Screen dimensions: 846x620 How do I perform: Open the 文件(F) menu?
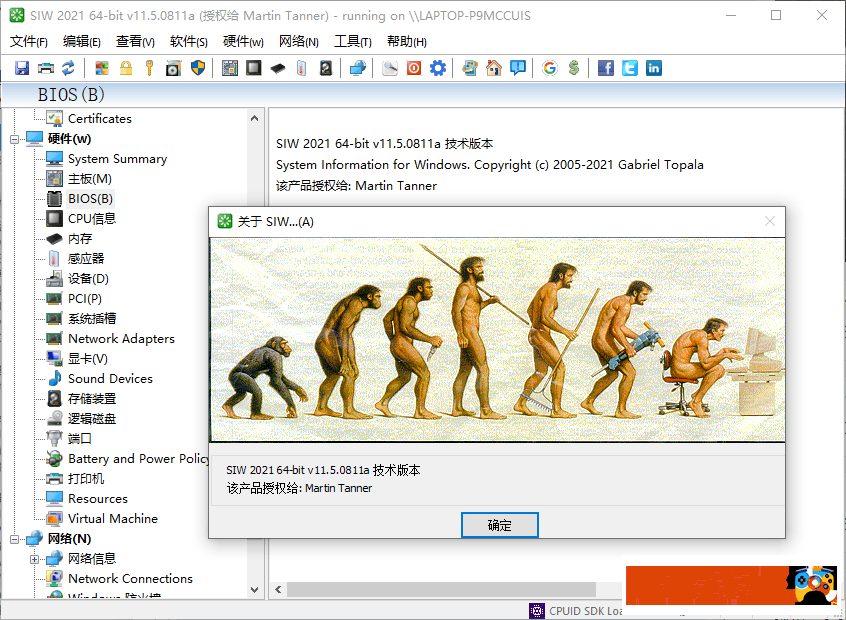point(29,41)
